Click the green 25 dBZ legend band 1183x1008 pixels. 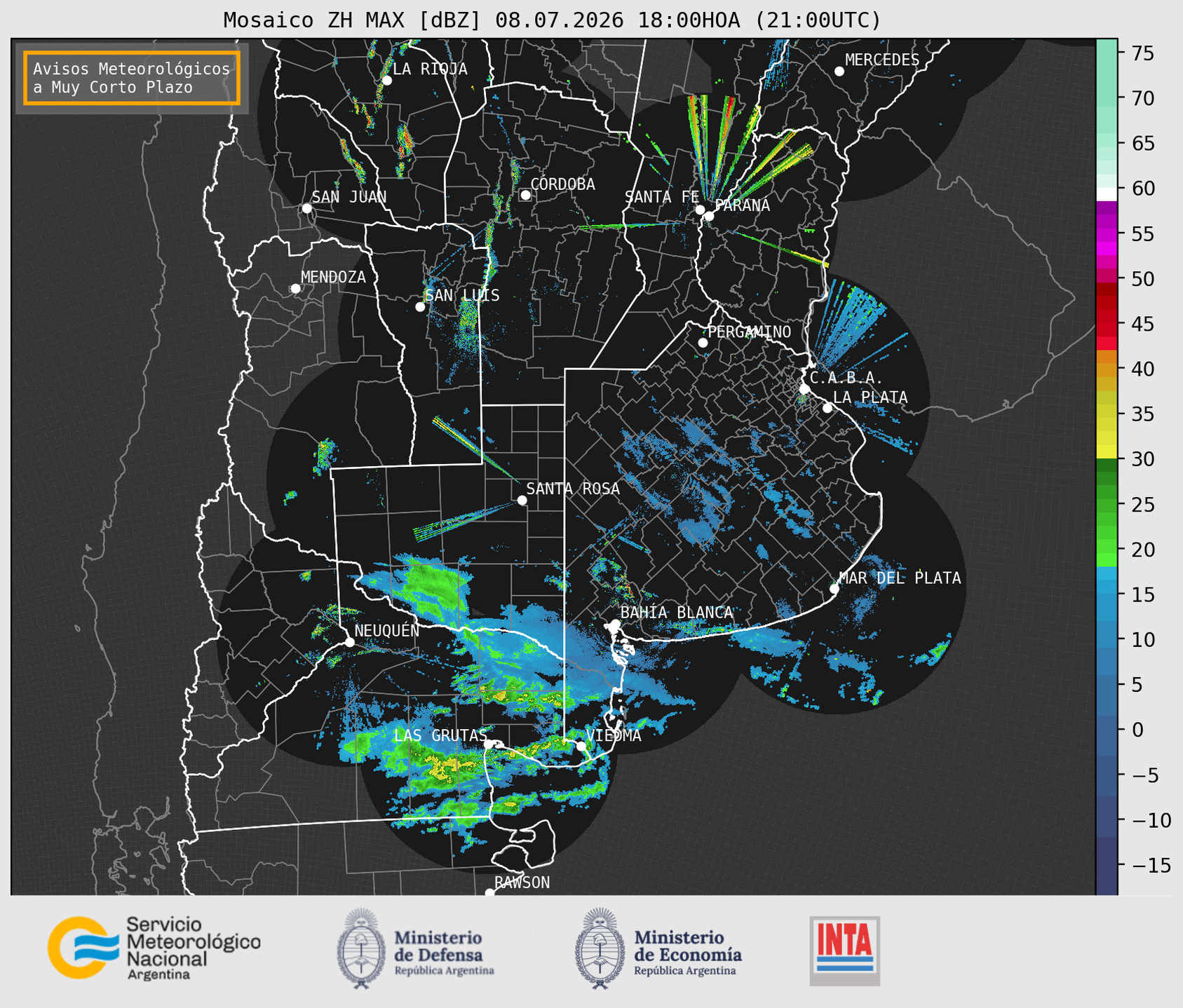(1107, 504)
